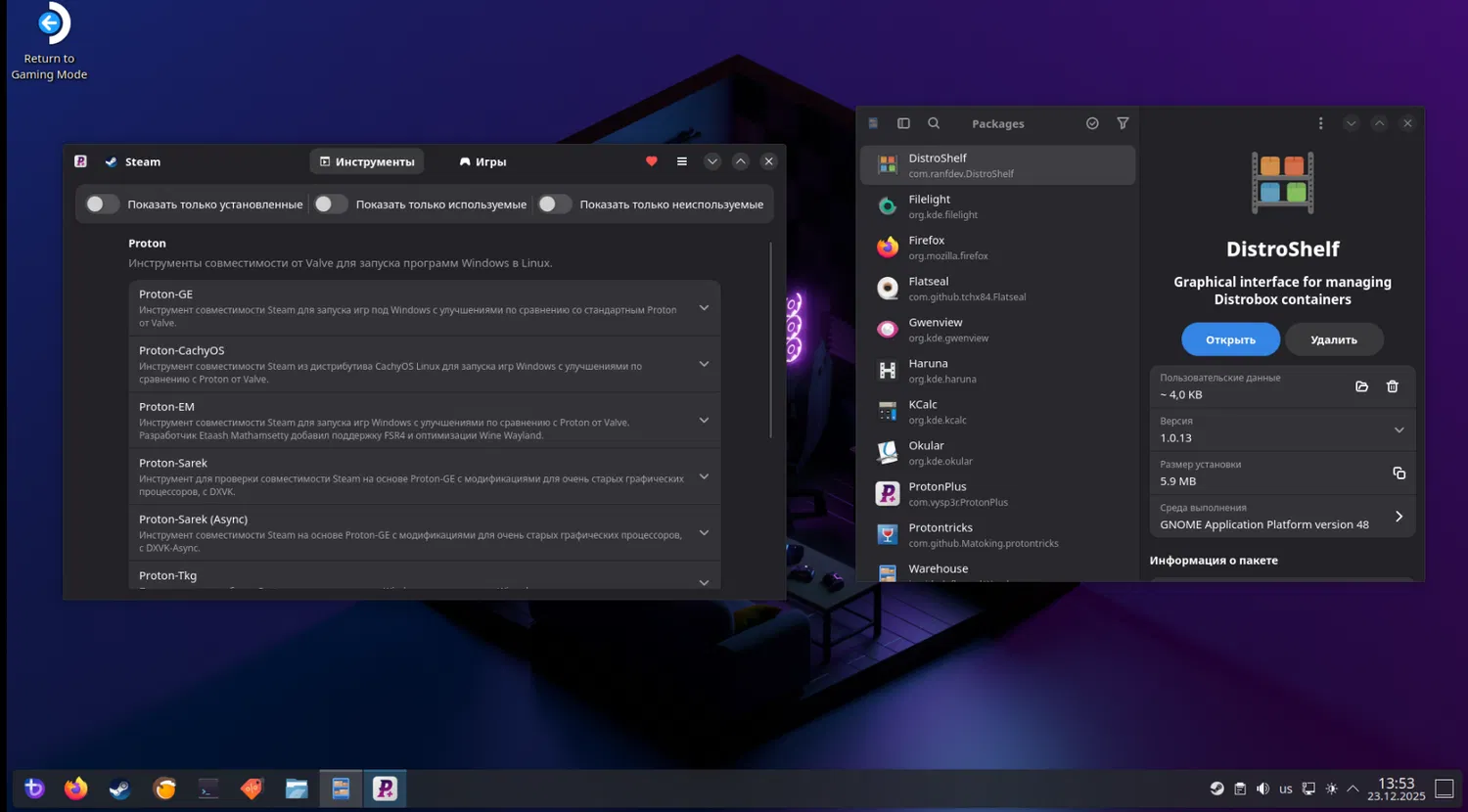Expand the Proton-CachyOS row
Screen dimensions: 1468x812
click(x=704, y=364)
